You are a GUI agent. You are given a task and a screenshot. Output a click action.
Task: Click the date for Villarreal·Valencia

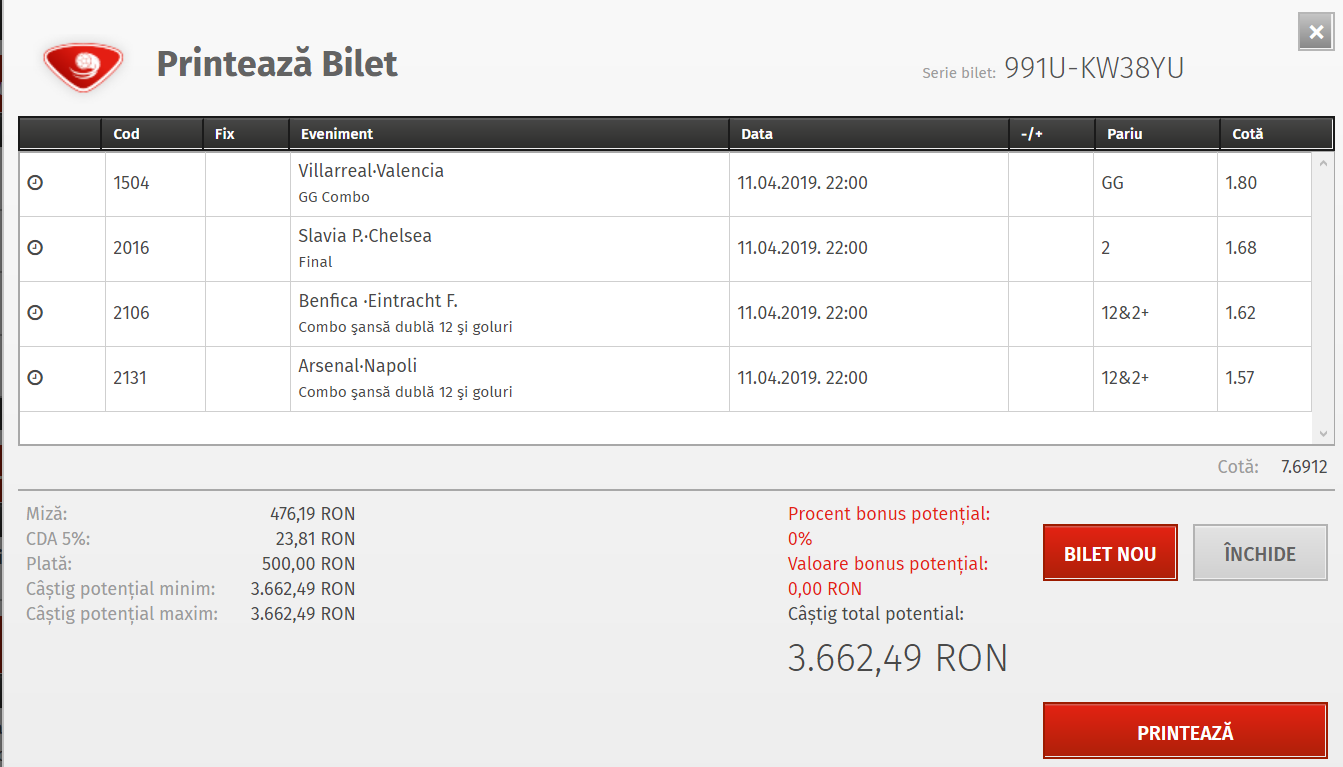802,183
